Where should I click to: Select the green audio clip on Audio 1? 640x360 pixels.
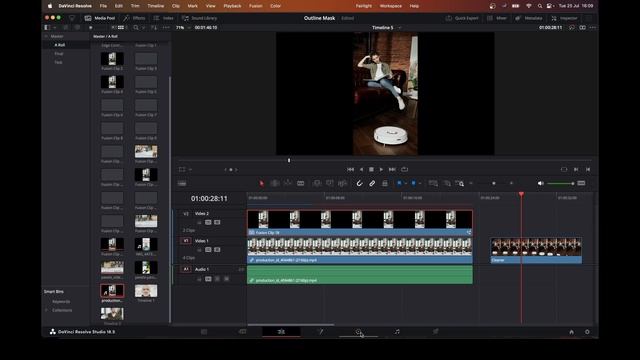(360, 275)
